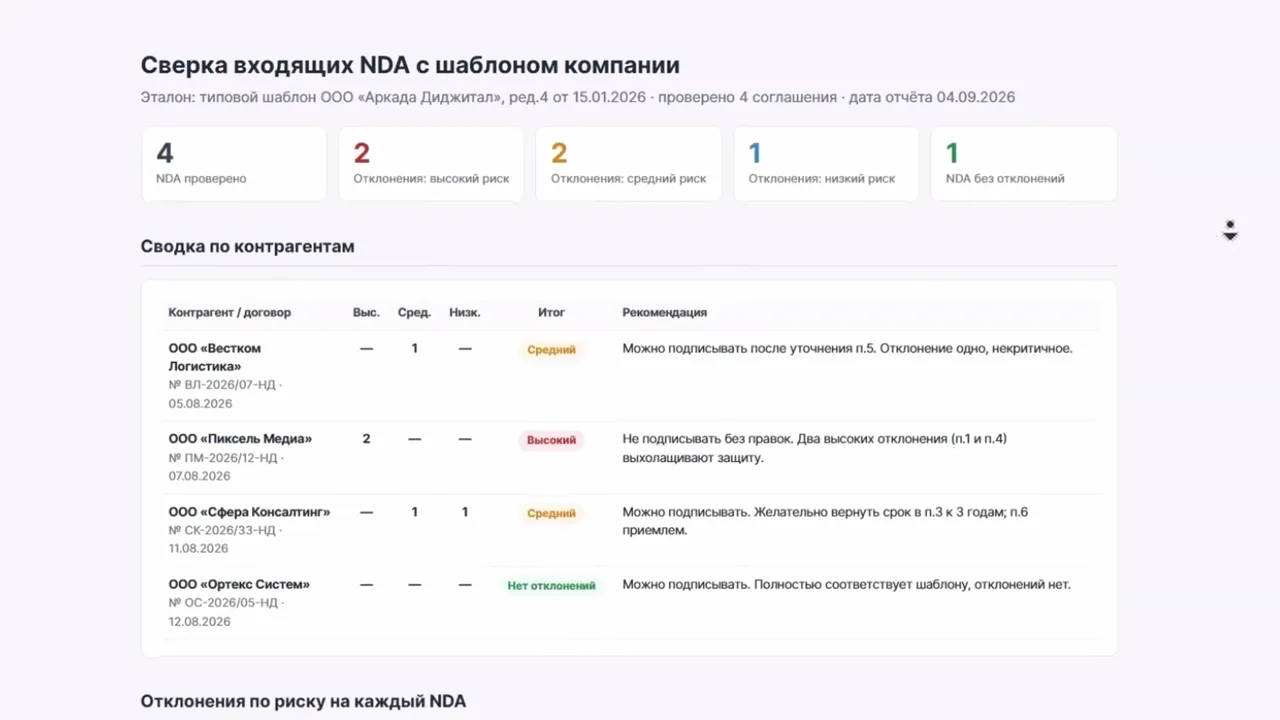Screen dimensions: 1280x720
Task: Select the "Отклонения: средний риск" card
Action: (629, 164)
